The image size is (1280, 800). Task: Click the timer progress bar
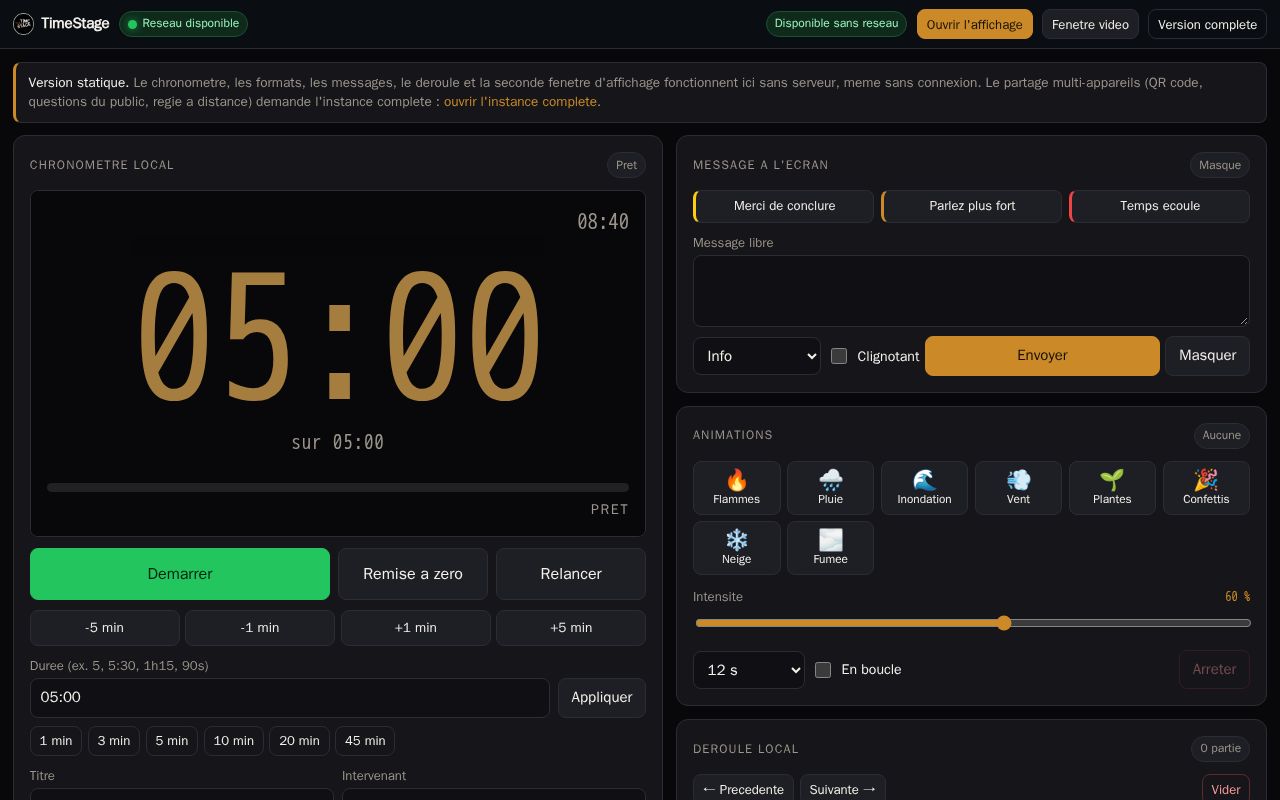338,488
